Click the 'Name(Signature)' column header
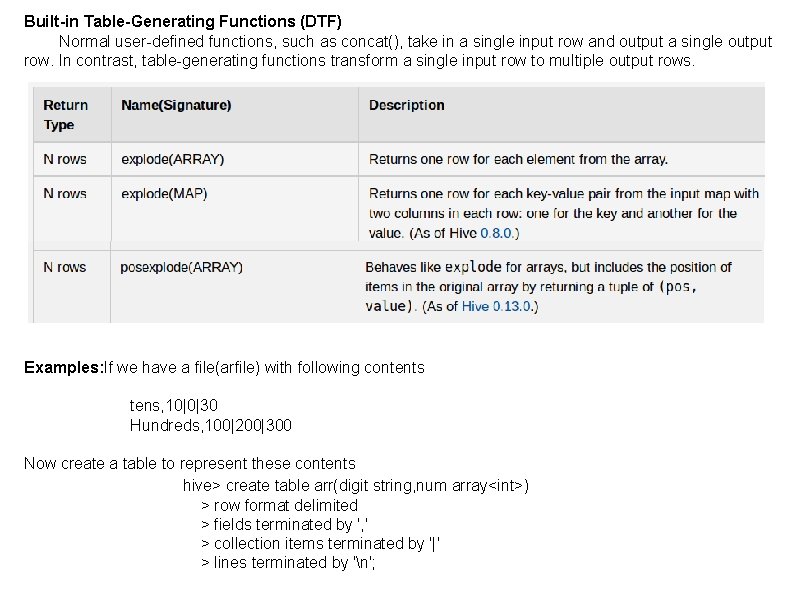This screenshot has height=595, width=794. pyautogui.click(x=176, y=105)
